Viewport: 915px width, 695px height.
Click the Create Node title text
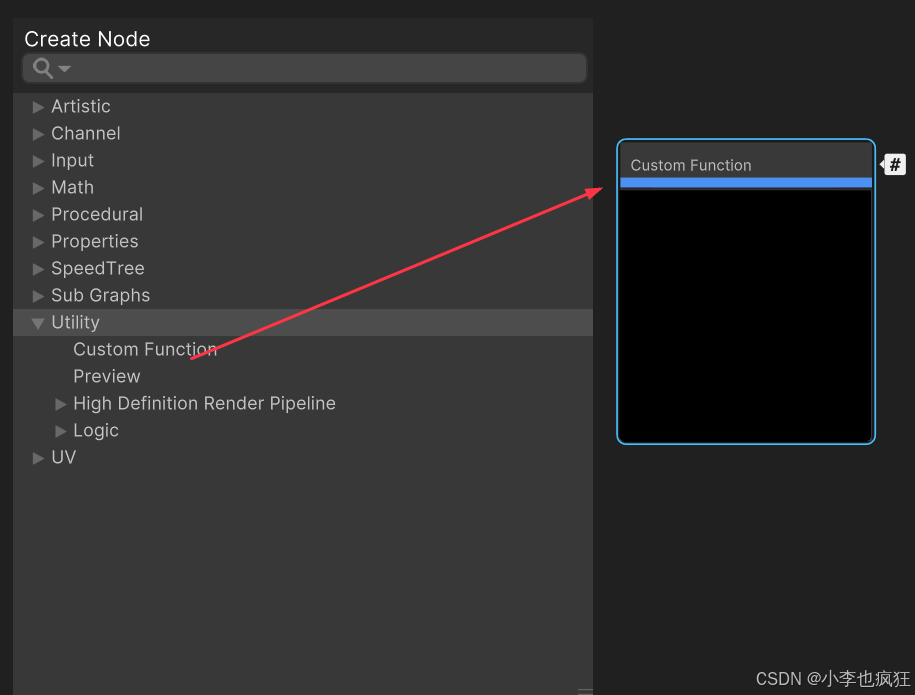tap(87, 39)
